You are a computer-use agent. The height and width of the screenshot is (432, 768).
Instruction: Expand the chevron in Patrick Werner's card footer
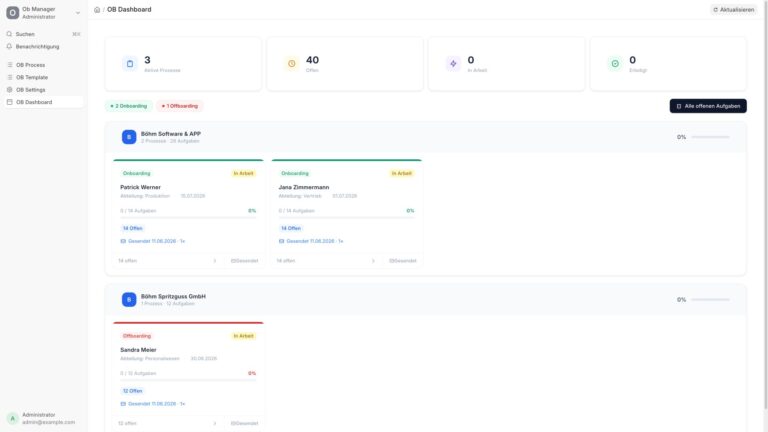click(x=215, y=261)
